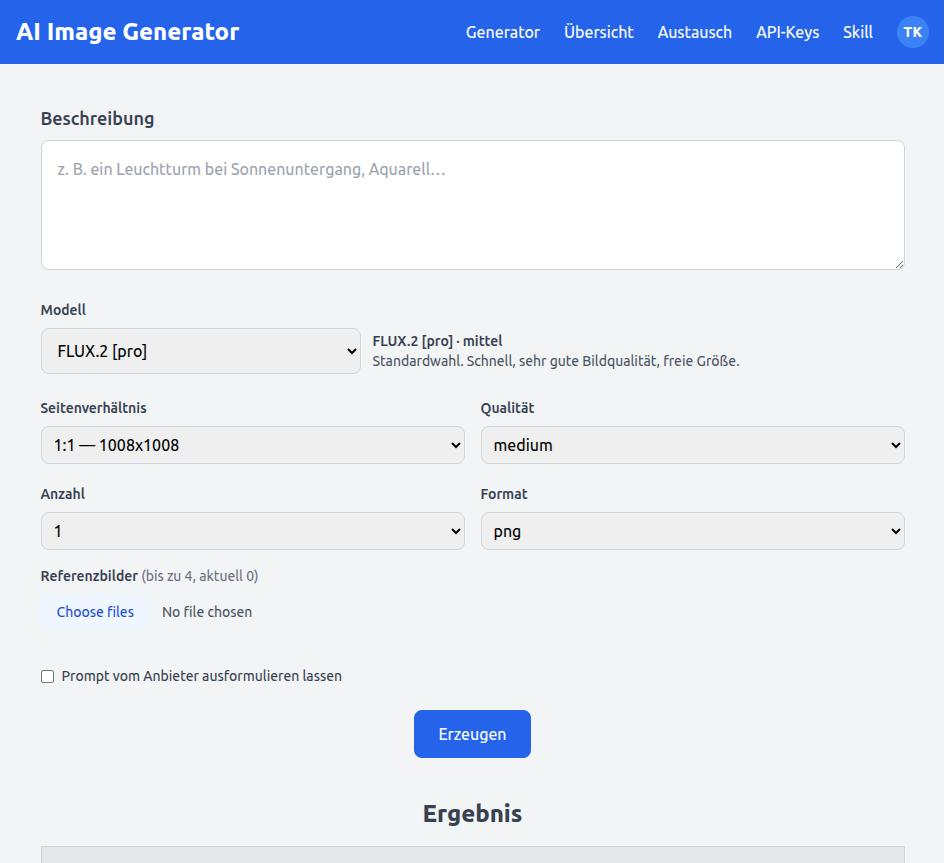Click the textarea resize handle corner
The width and height of the screenshot is (944, 863).
tap(899, 264)
